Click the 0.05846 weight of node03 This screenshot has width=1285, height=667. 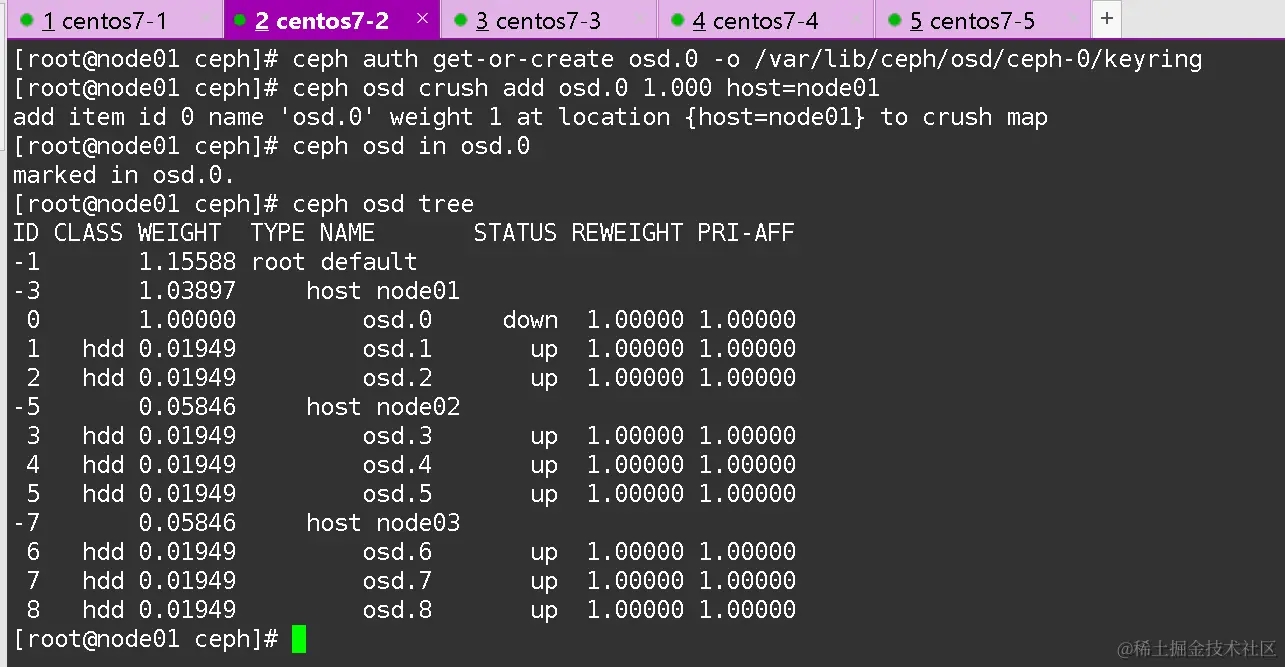(187, 523)
